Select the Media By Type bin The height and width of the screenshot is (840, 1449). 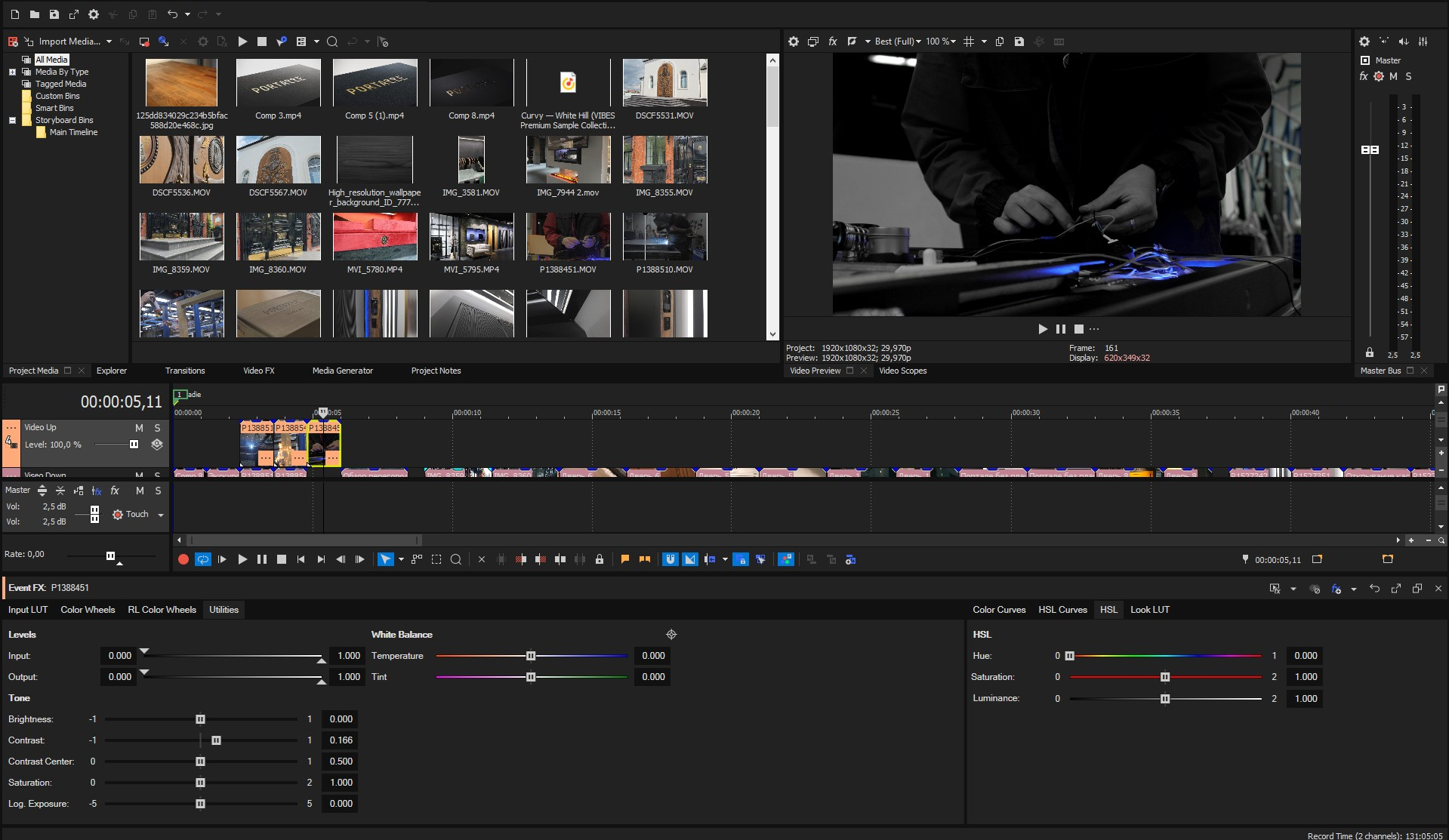pyautogui.click(x=61, y=72)
